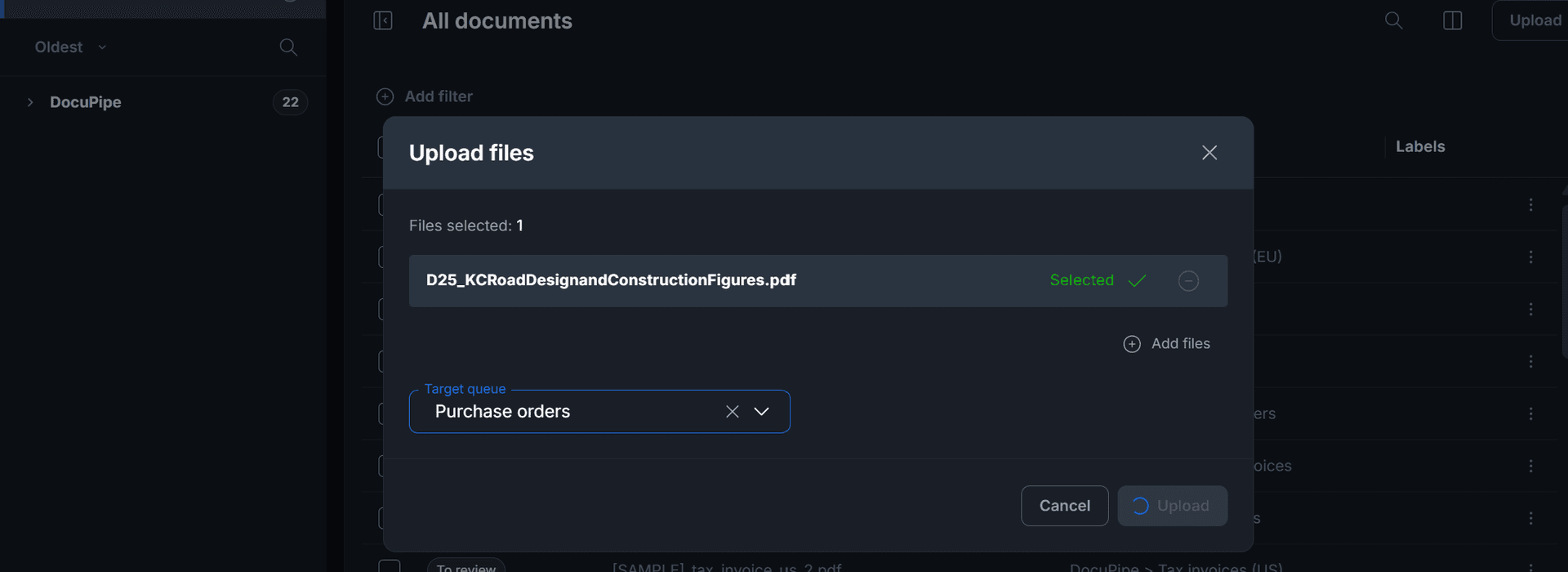The width and height of the screenshot is (1568, 572).
Task: Click Add files to include more documents
Action: 1167,343
